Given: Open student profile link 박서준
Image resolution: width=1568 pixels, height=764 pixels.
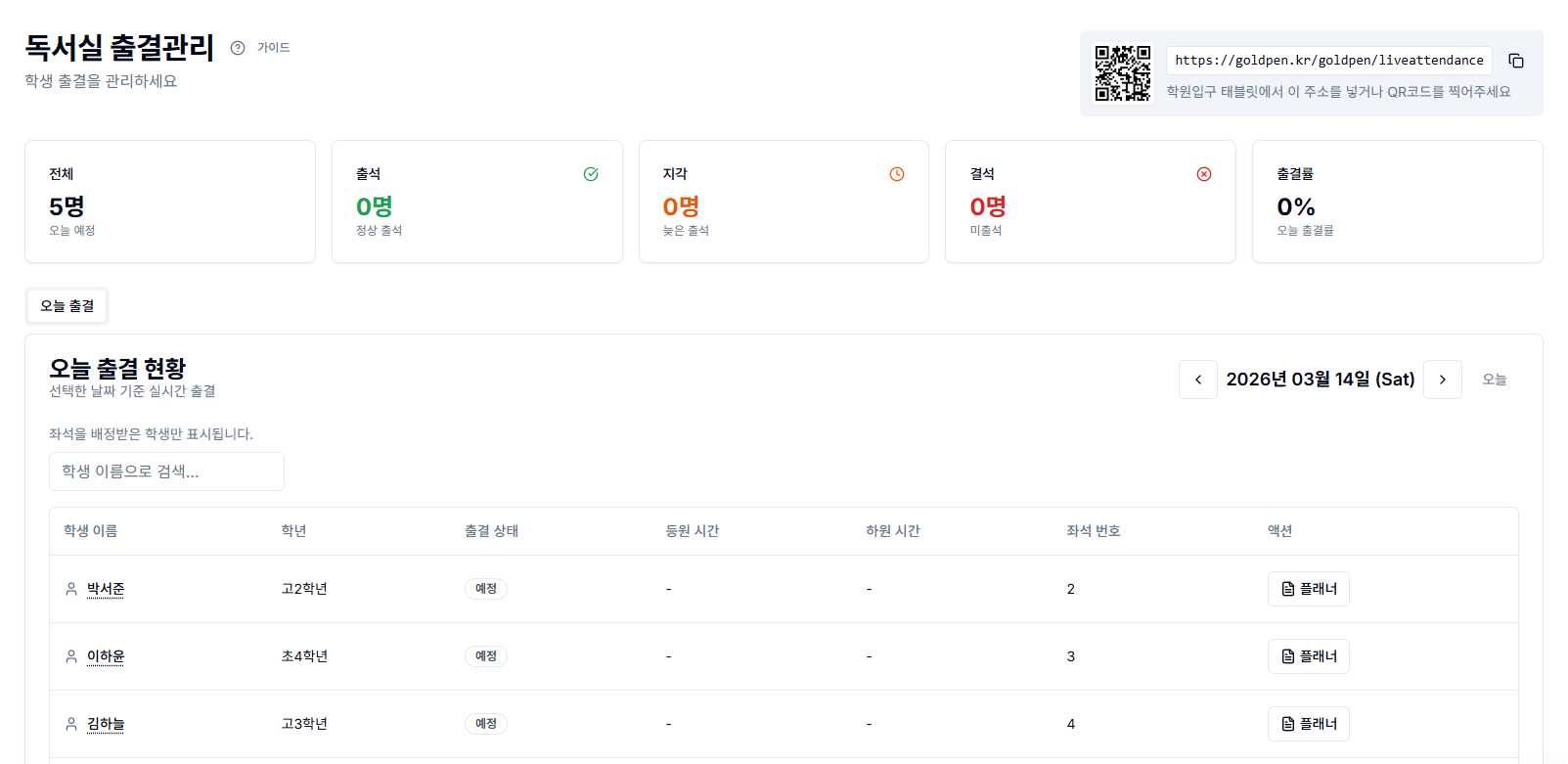Looking at the screenshot, I should pyautogui.click(x=106, y=589).
